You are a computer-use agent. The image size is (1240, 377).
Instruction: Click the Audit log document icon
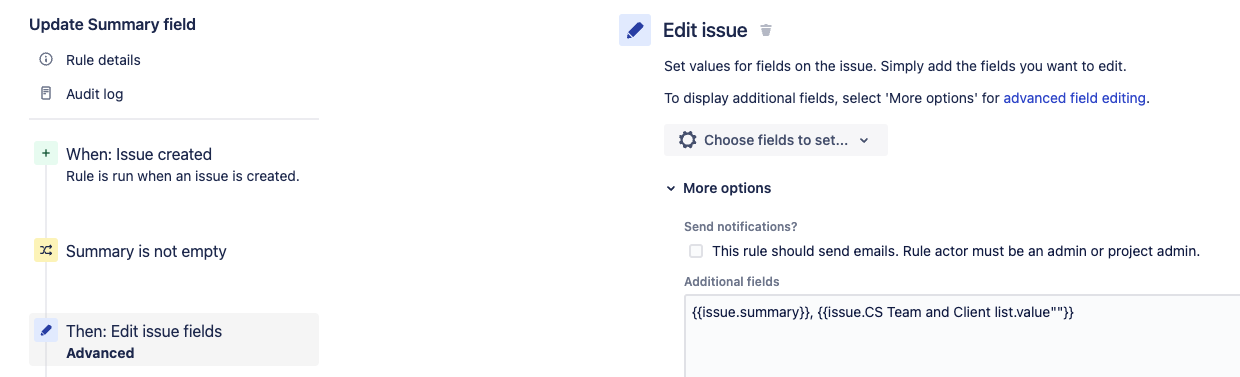(45, 94)
